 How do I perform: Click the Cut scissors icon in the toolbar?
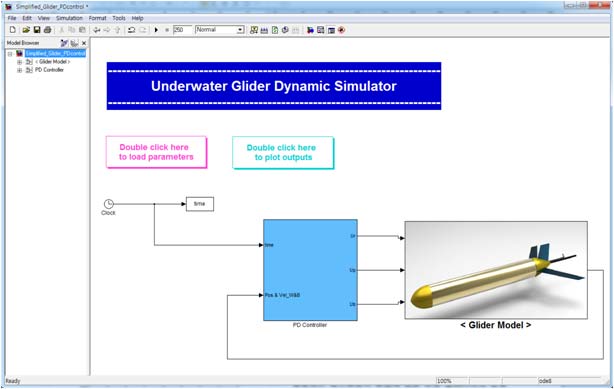click(61, 30)
